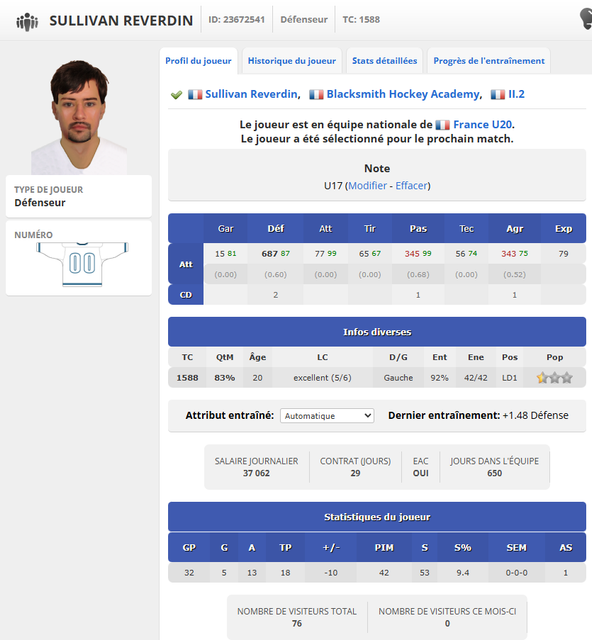Click the jersey number 00 image
This screenshot has width=592, height=640.
pyautogui.click(x=82, y=264)
